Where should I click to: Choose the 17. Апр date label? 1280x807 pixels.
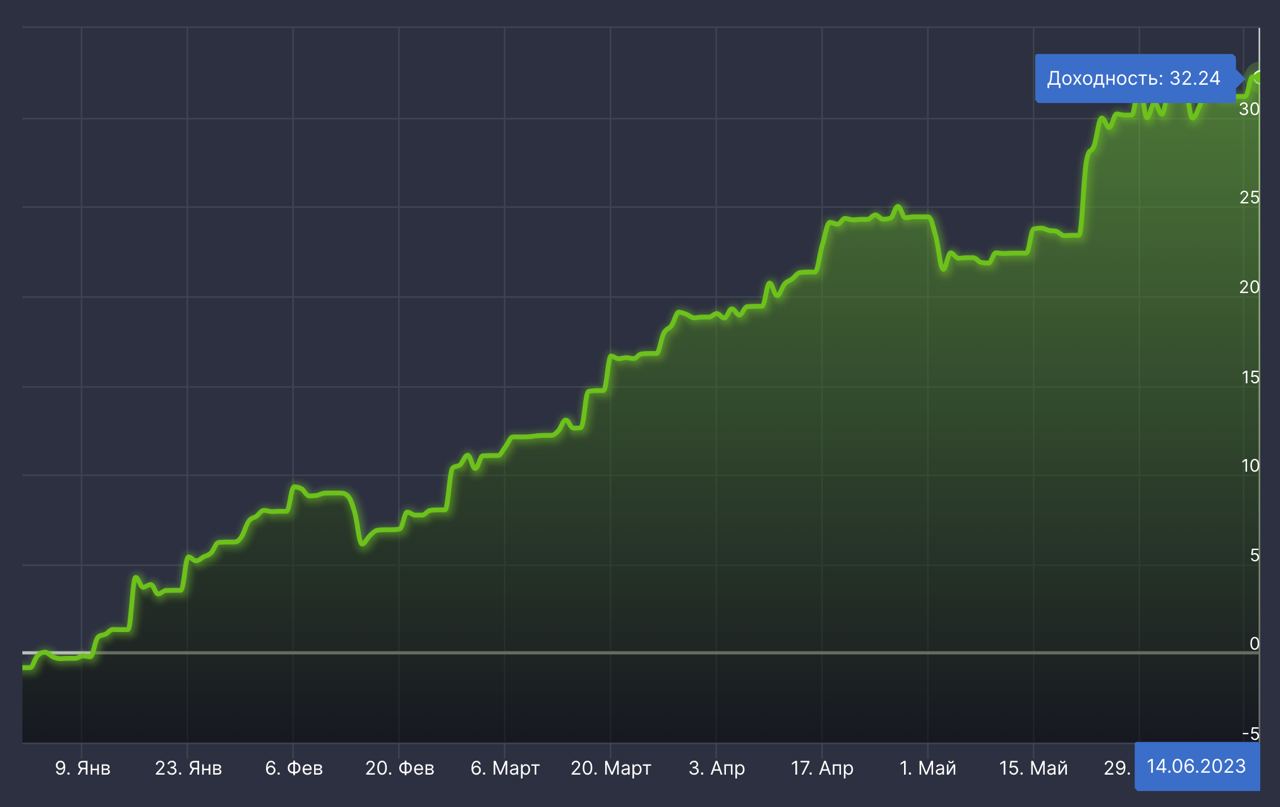point(822,768)
